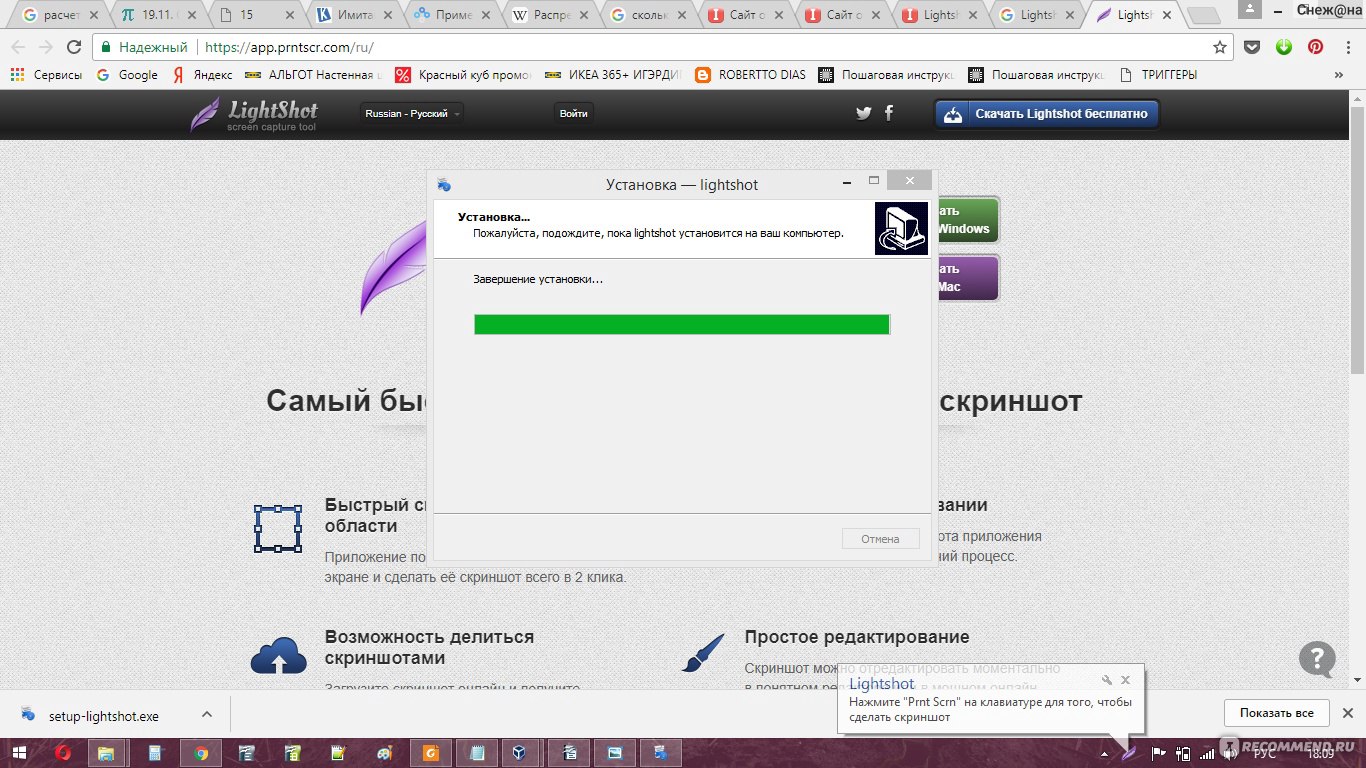Click the Lightshot feather icon in the system tray
The image size is (1366, 768).
pyautogui.click(x=1129, y=753)
